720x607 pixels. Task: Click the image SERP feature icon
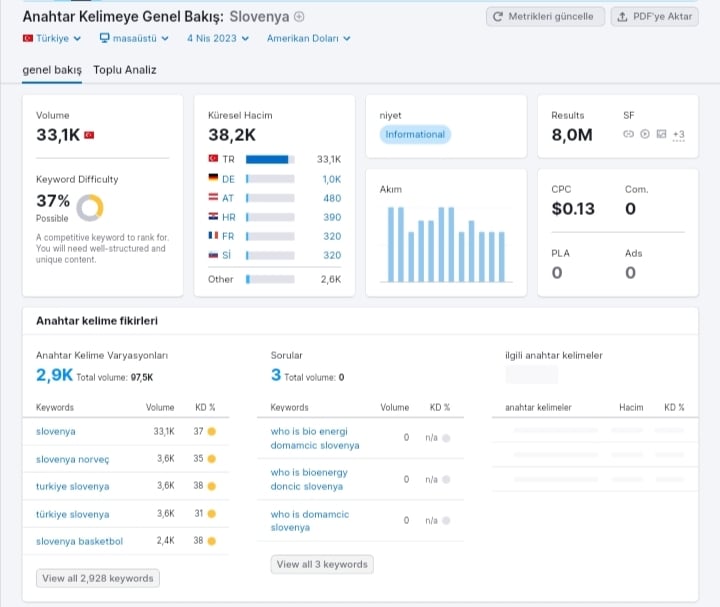[661, 134]
